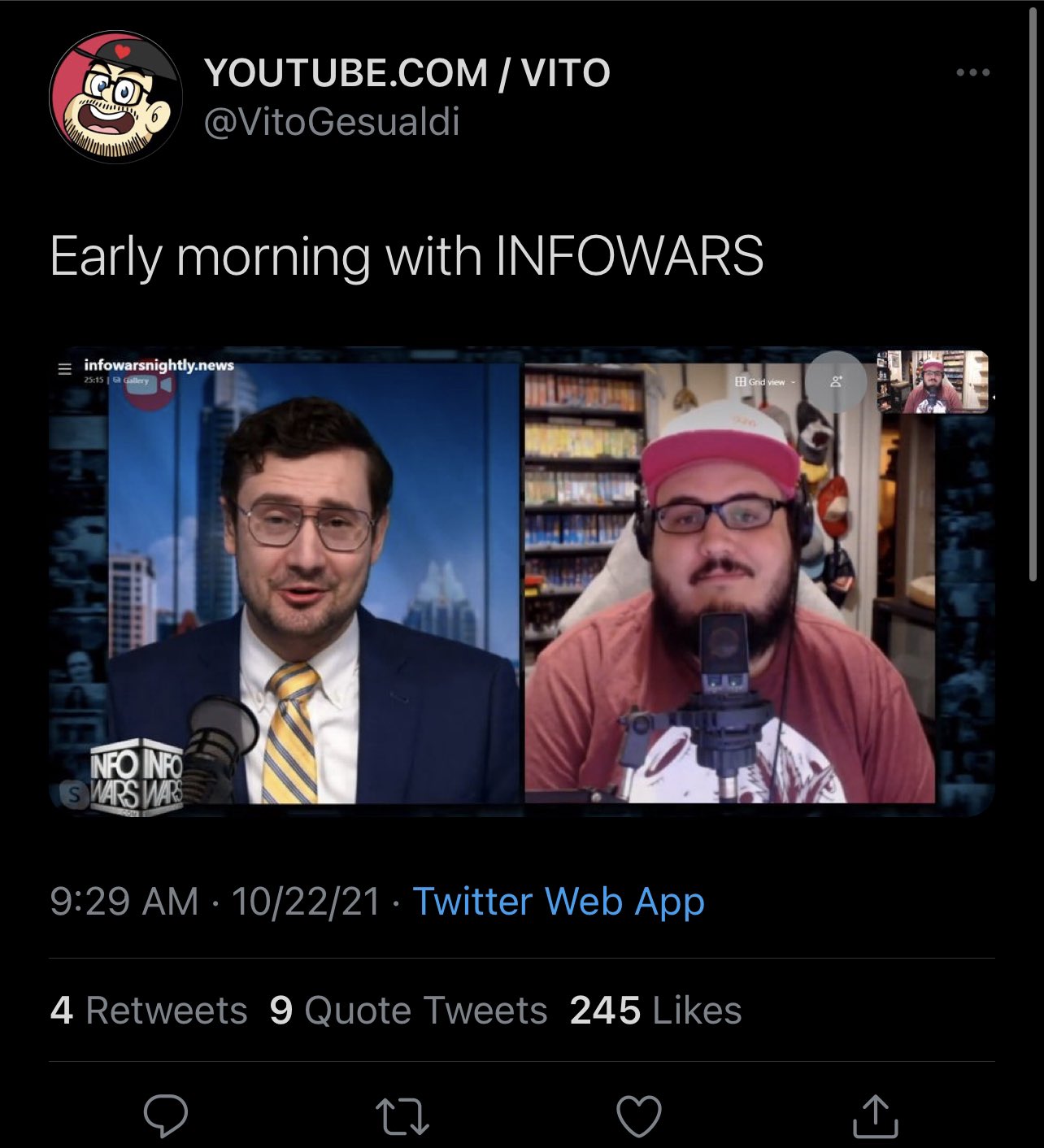
Task: View the 9 Quote Tweets list
Action: pos(408,1011)
